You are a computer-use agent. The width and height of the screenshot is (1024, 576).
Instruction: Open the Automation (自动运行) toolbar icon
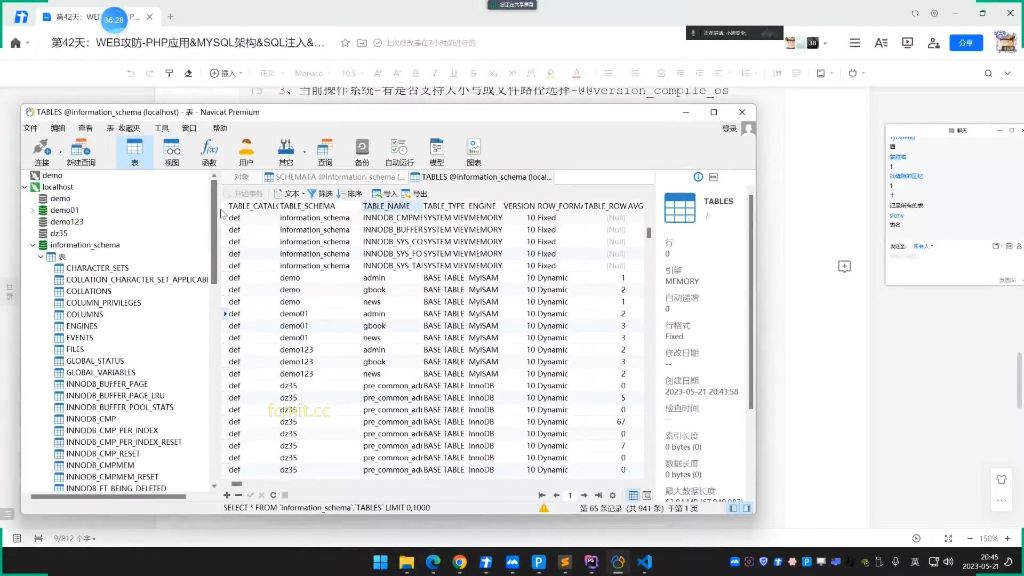tap(399, 152)
